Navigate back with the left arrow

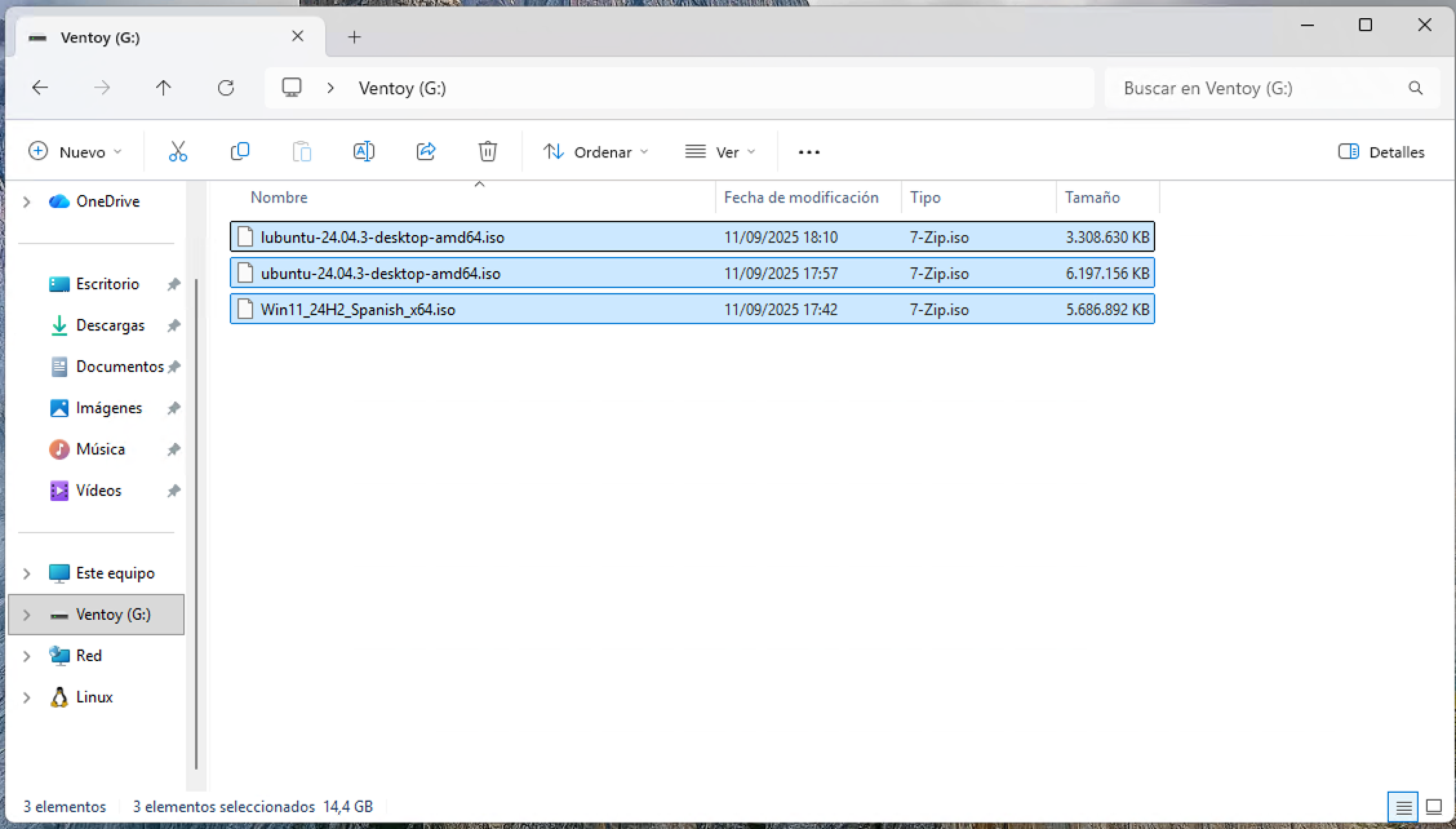40,88
